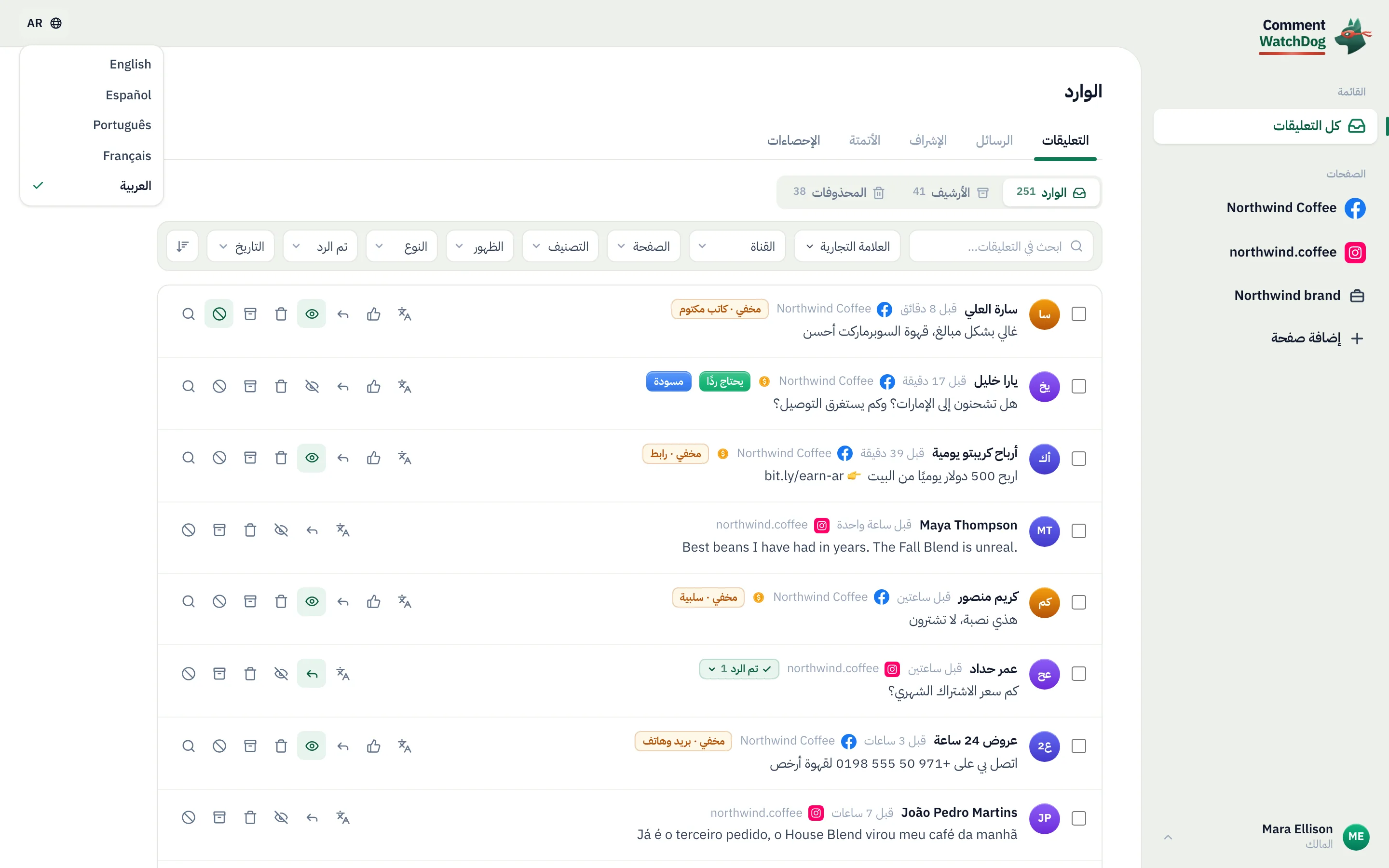Click the comments search field
This screenshot has height=868, width=1389.
click(x=1001, y=246)
